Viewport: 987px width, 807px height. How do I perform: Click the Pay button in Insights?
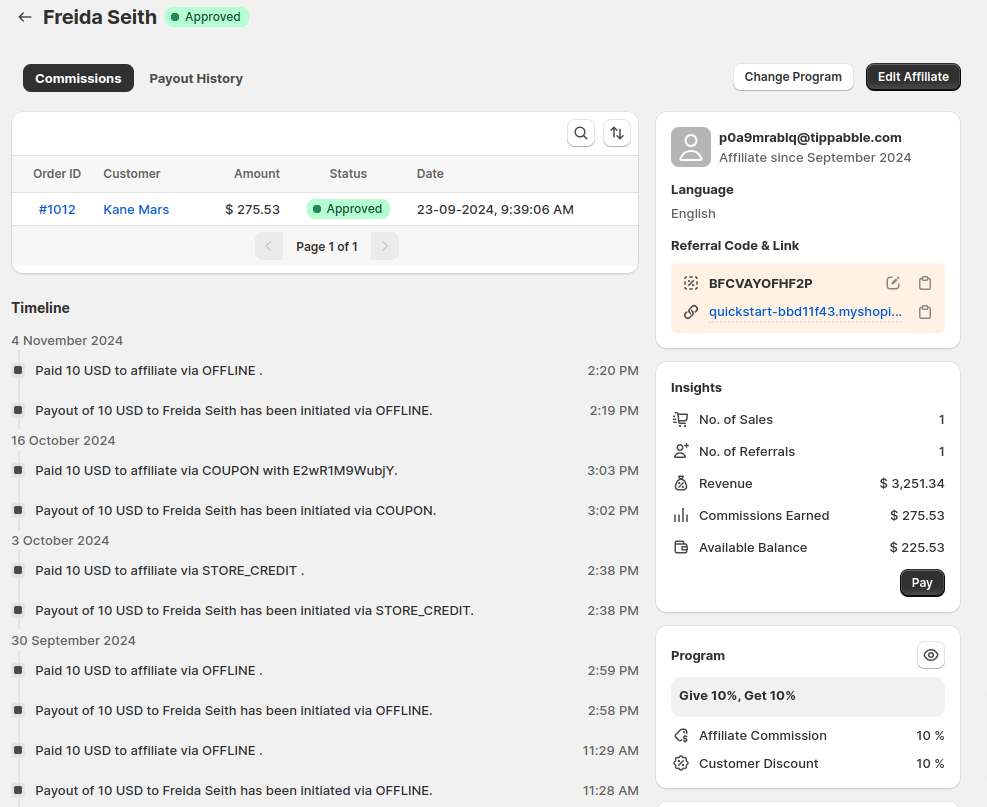[x=921, y=583]
